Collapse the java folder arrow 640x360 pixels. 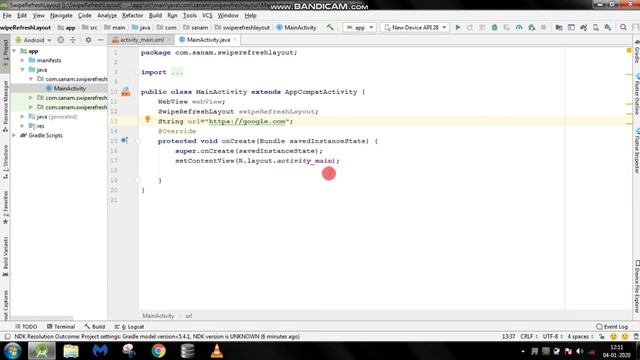click(x=22, y=70)
